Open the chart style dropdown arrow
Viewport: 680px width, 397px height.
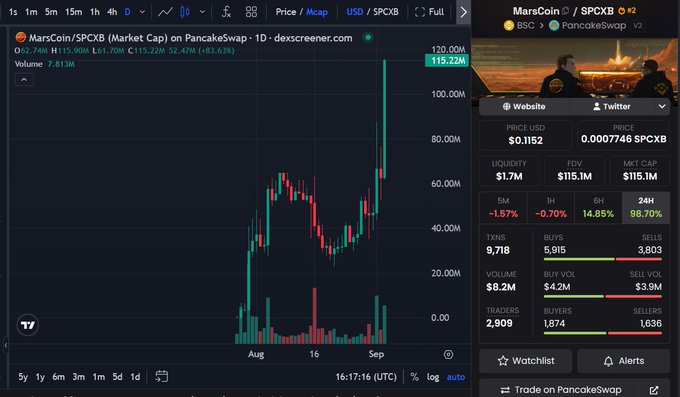pyautogui.click(x=202, y=12)
